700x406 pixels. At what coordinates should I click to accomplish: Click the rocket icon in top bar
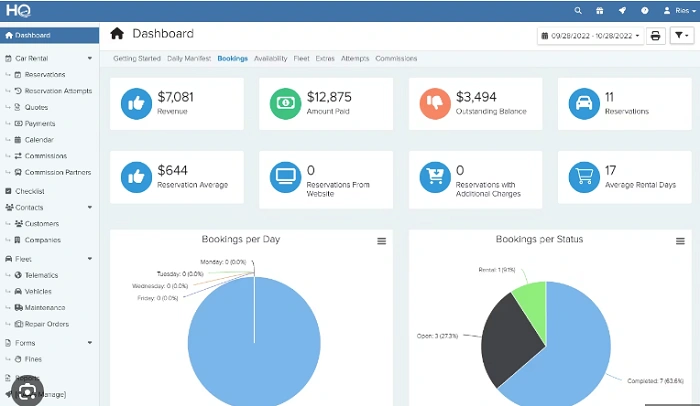pos(622,10)
